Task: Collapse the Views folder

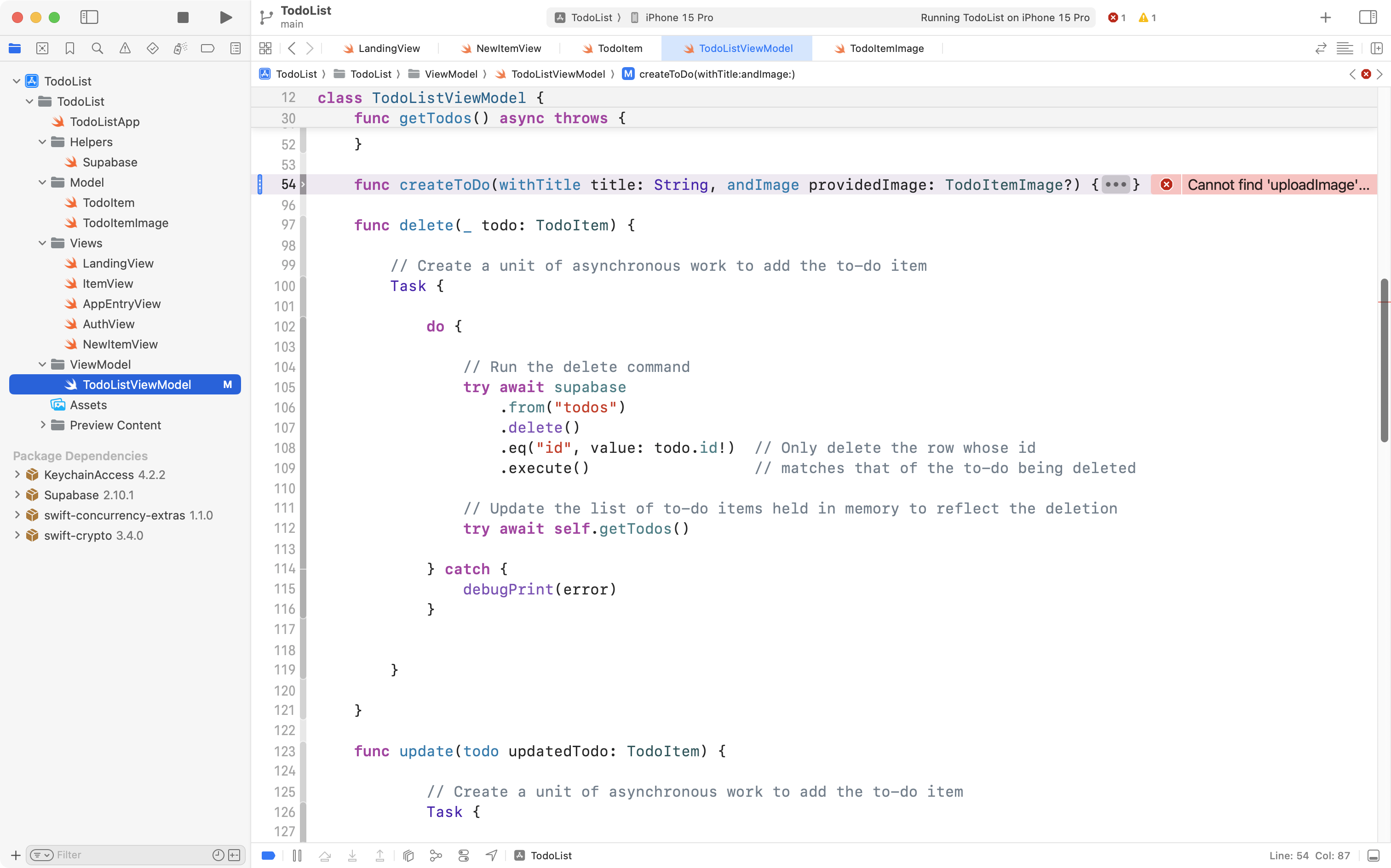Action: [41, 243]
